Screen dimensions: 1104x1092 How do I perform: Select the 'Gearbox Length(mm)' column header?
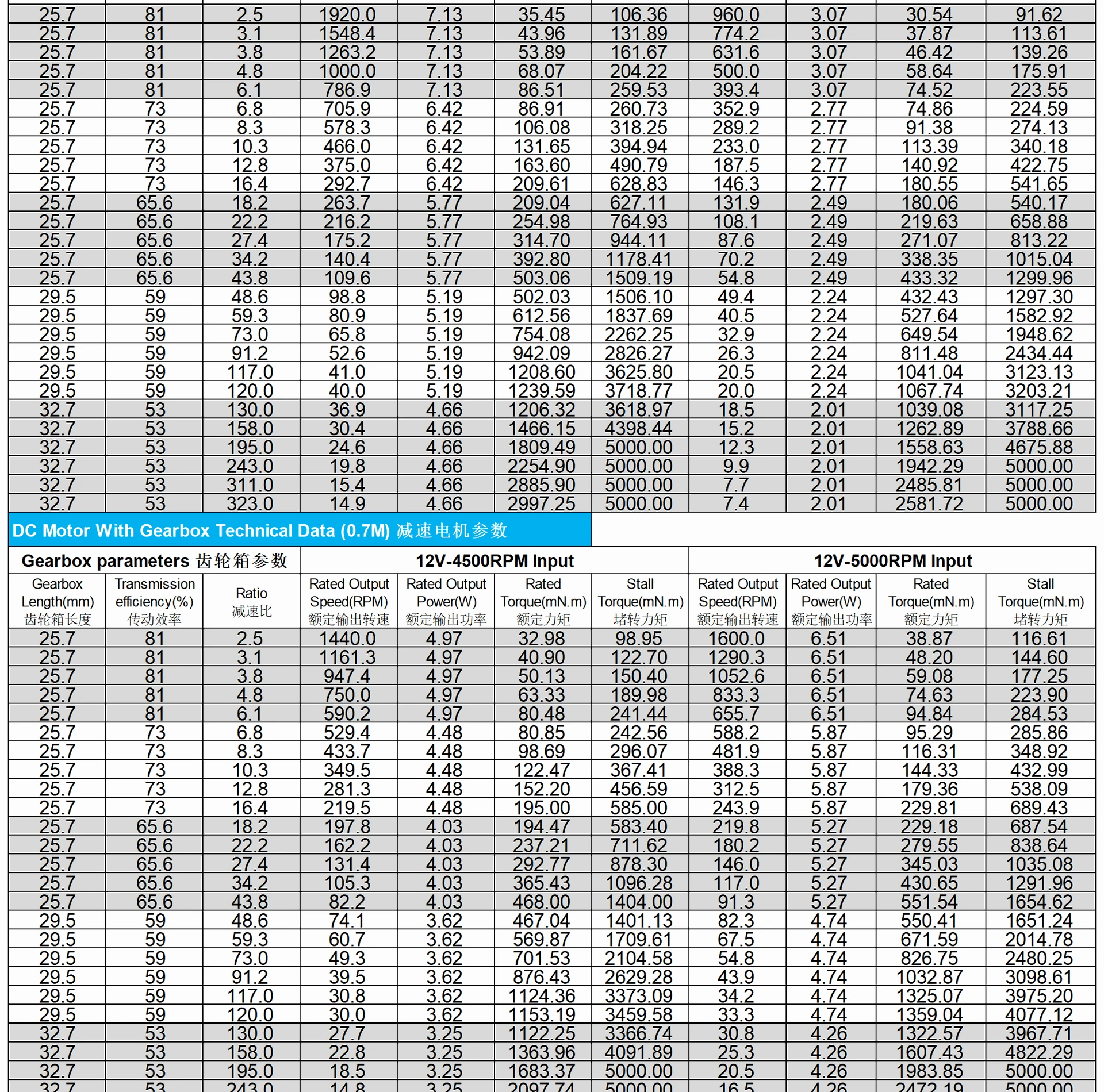[57, 601]
